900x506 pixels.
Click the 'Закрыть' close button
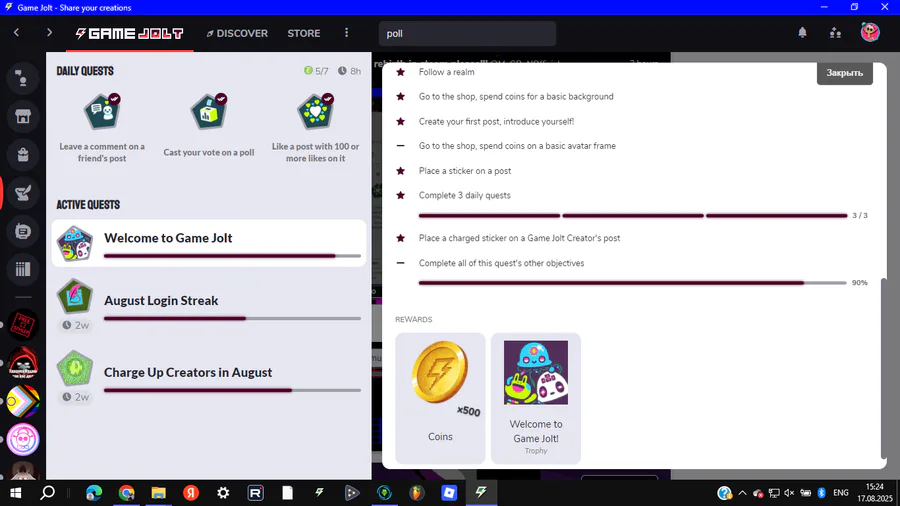(x=844, y=73)
